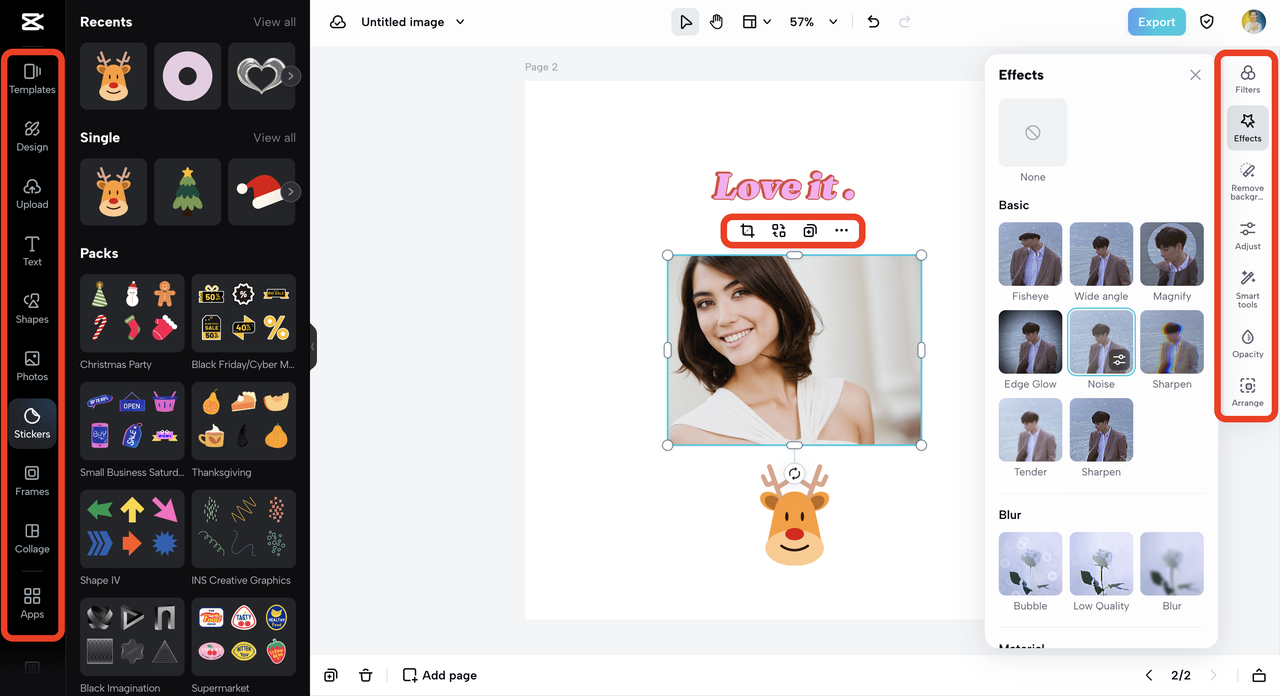Image resolution: width=1280 pixels, height=696 pixels.
Task: Open more options in floating toolbar
Action: point(842,231)
